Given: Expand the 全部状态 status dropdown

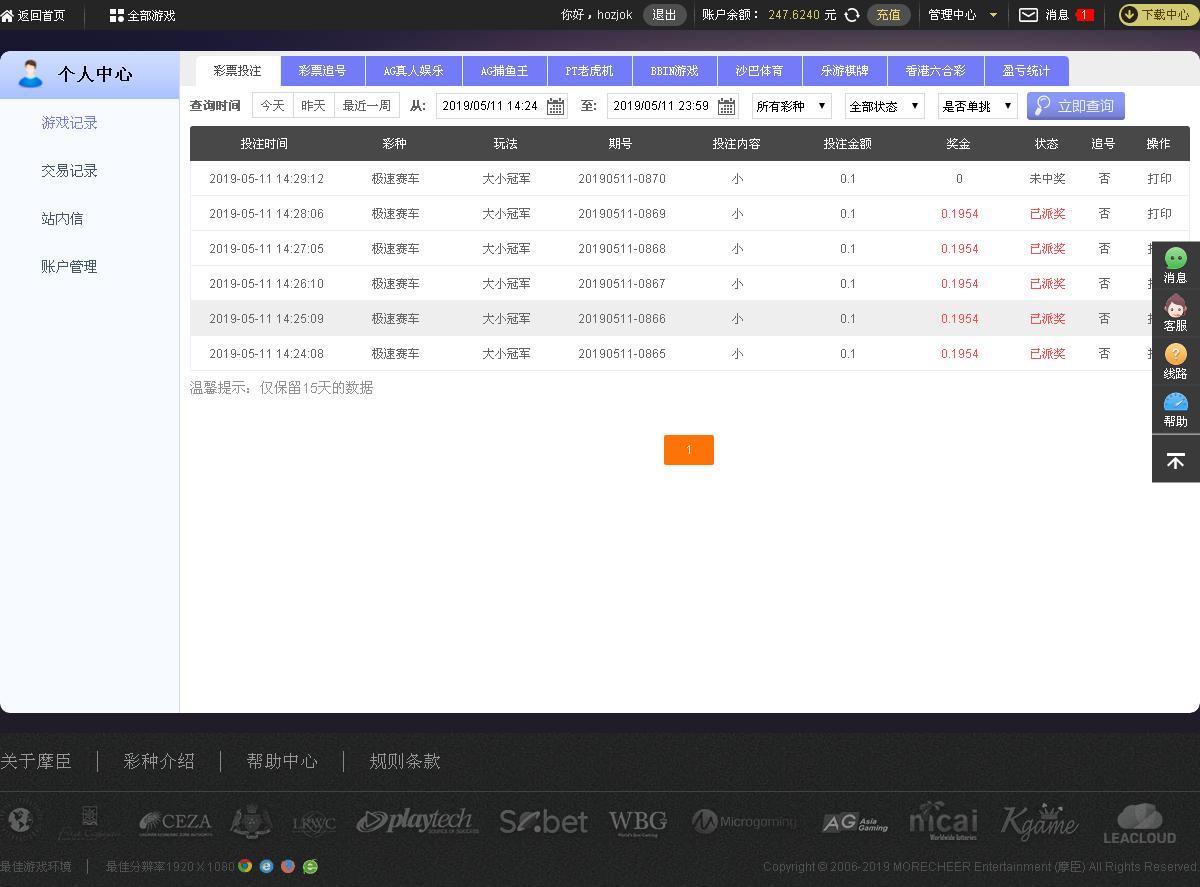Looking at the screenshot, I should point(884,106).
